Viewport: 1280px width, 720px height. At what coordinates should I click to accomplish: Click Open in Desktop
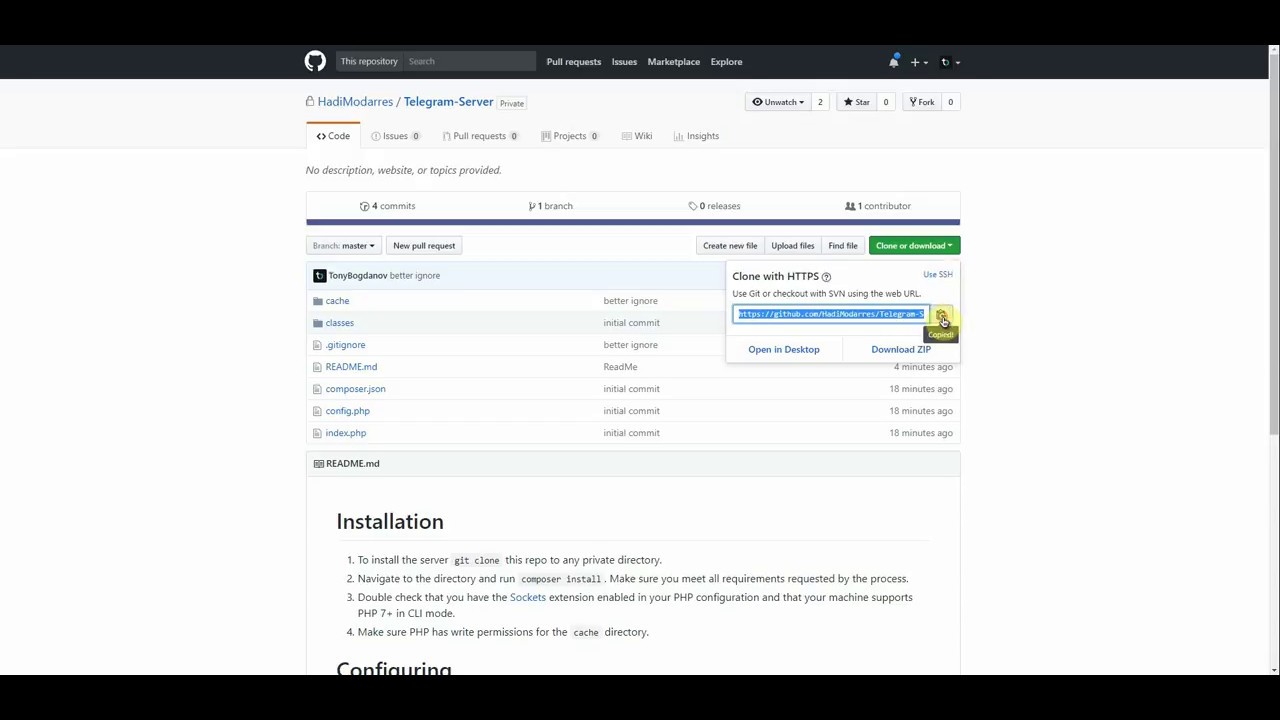point(784,350)
